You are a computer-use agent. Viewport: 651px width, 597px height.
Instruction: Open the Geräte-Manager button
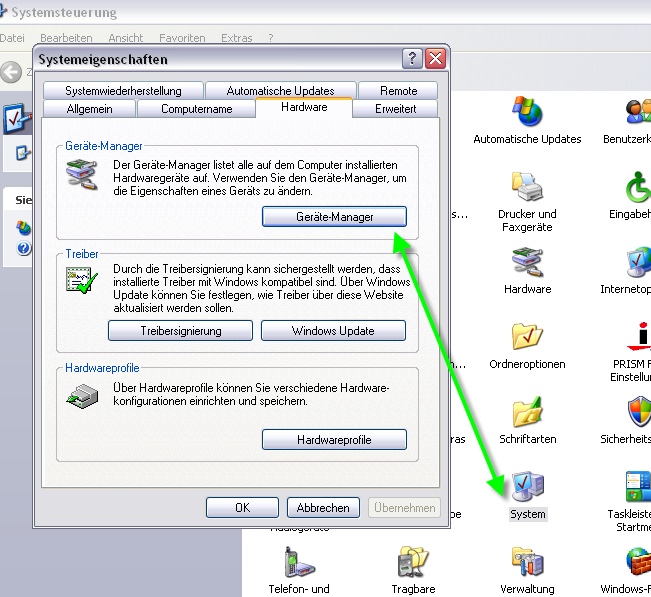pos(334,217)
